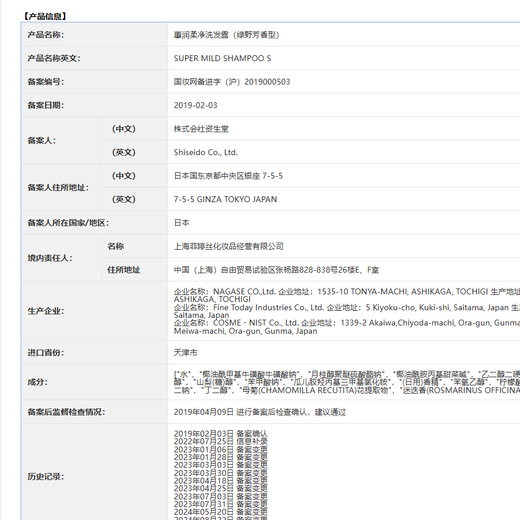Select the 备案人住所地址: label
Image resolution: width=520 pixels, height=520 pixels.
[58, 187]
